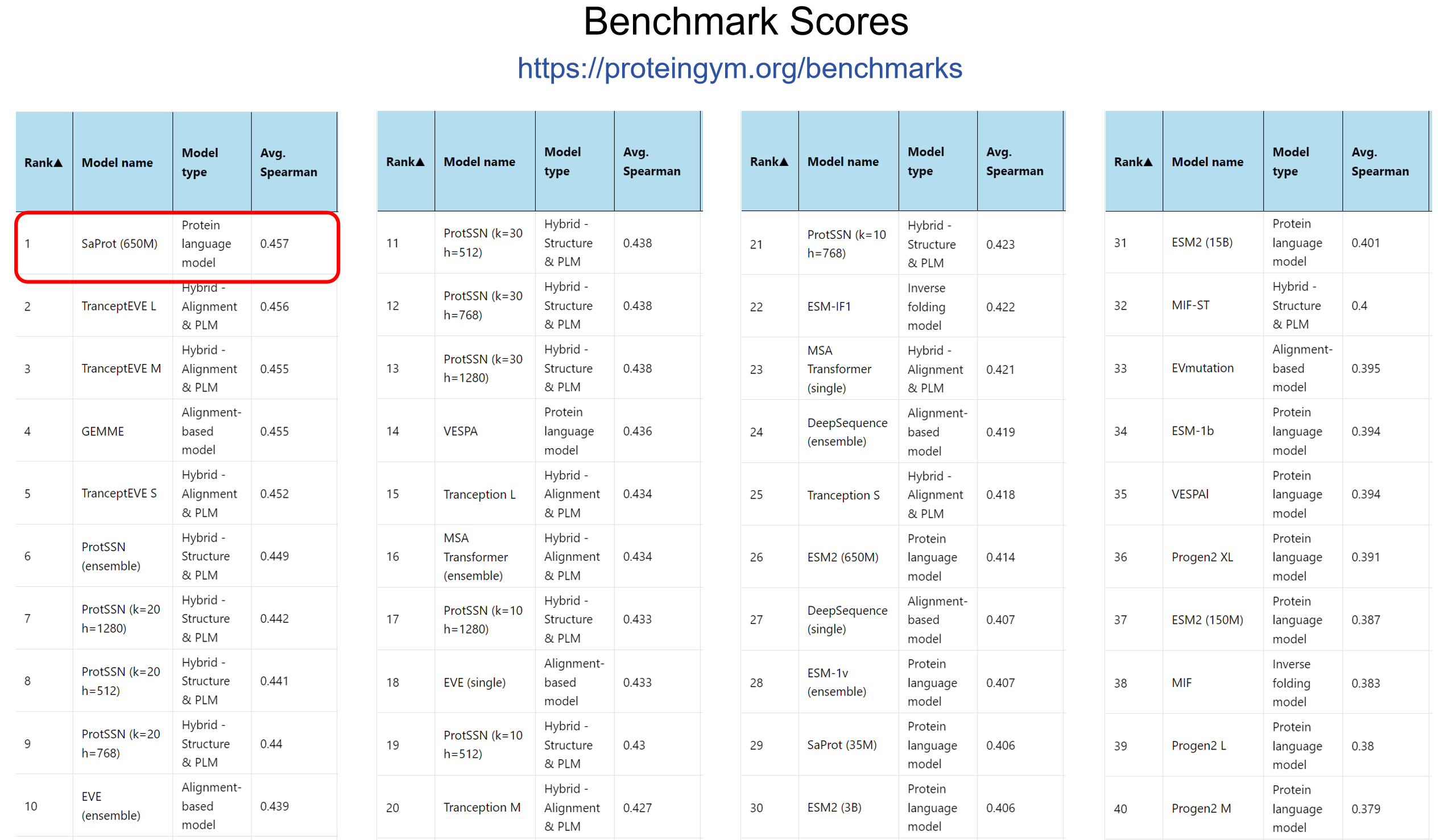
Task: Sort by Rank in fourth table
Action: (x=1133, y=162)
